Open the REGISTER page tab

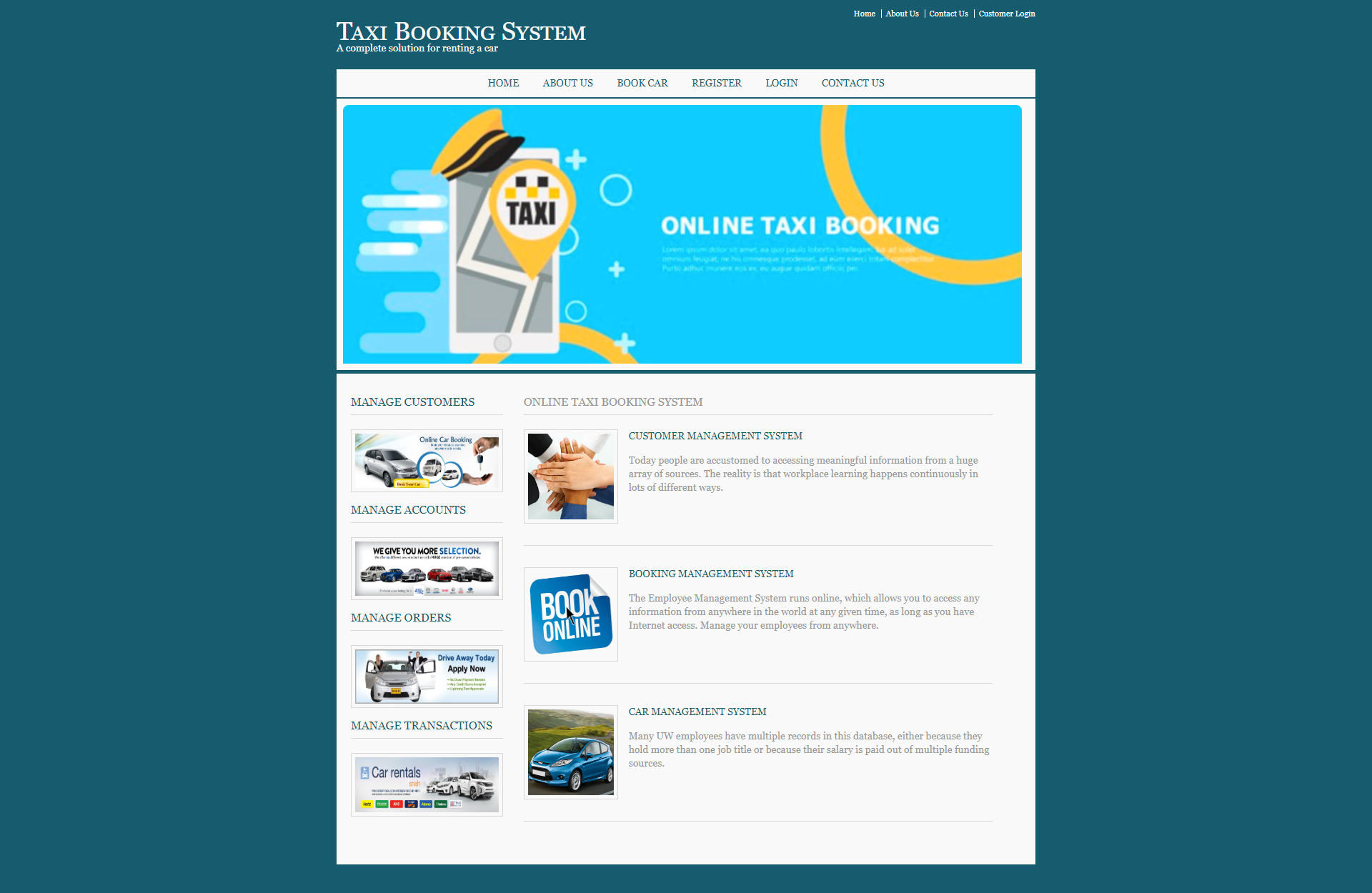tap(716, 83)
